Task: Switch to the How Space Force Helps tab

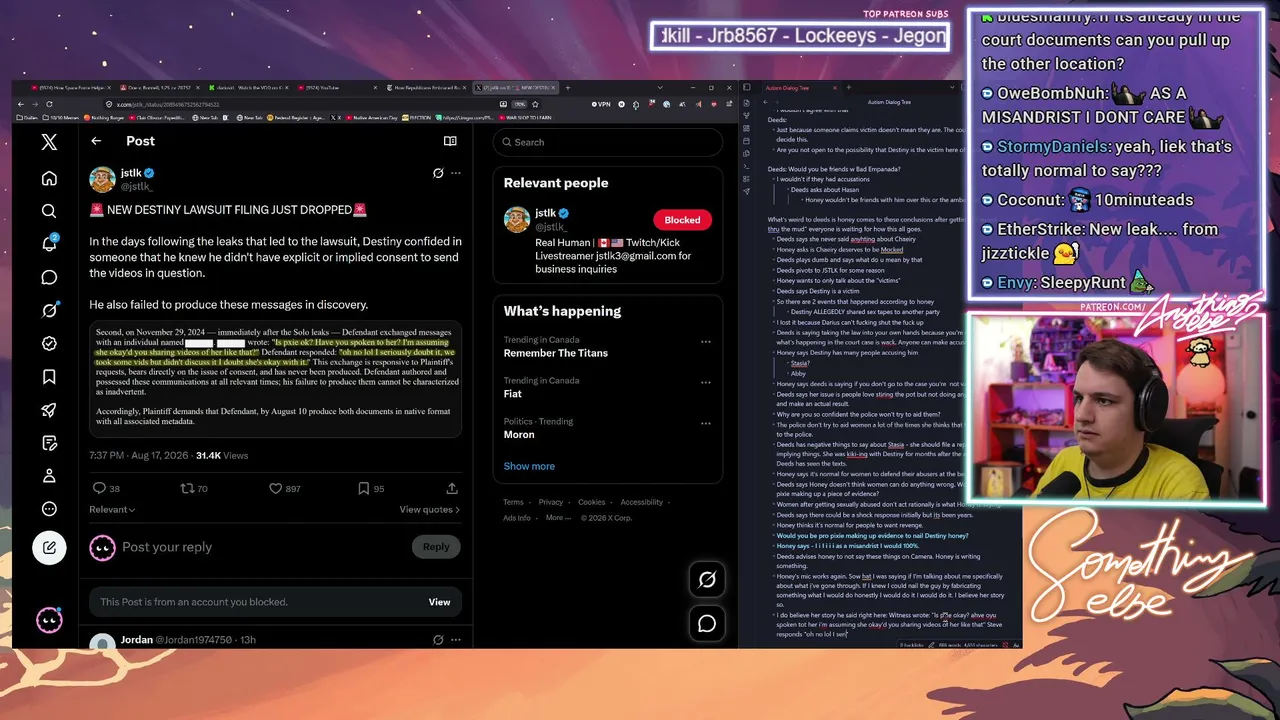Action: coord(71,88)
